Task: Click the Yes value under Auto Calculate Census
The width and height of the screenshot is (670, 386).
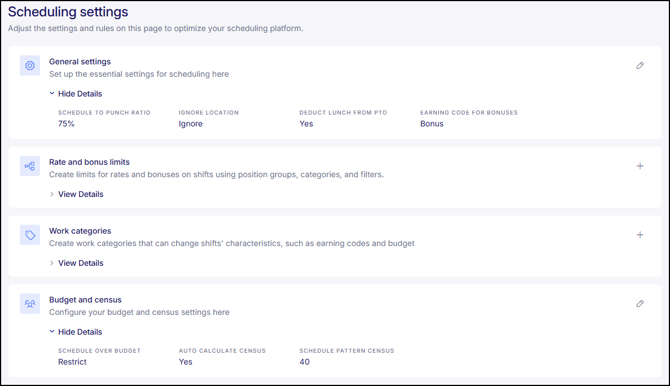Action: pyautogui.click(x=185, y=362)
